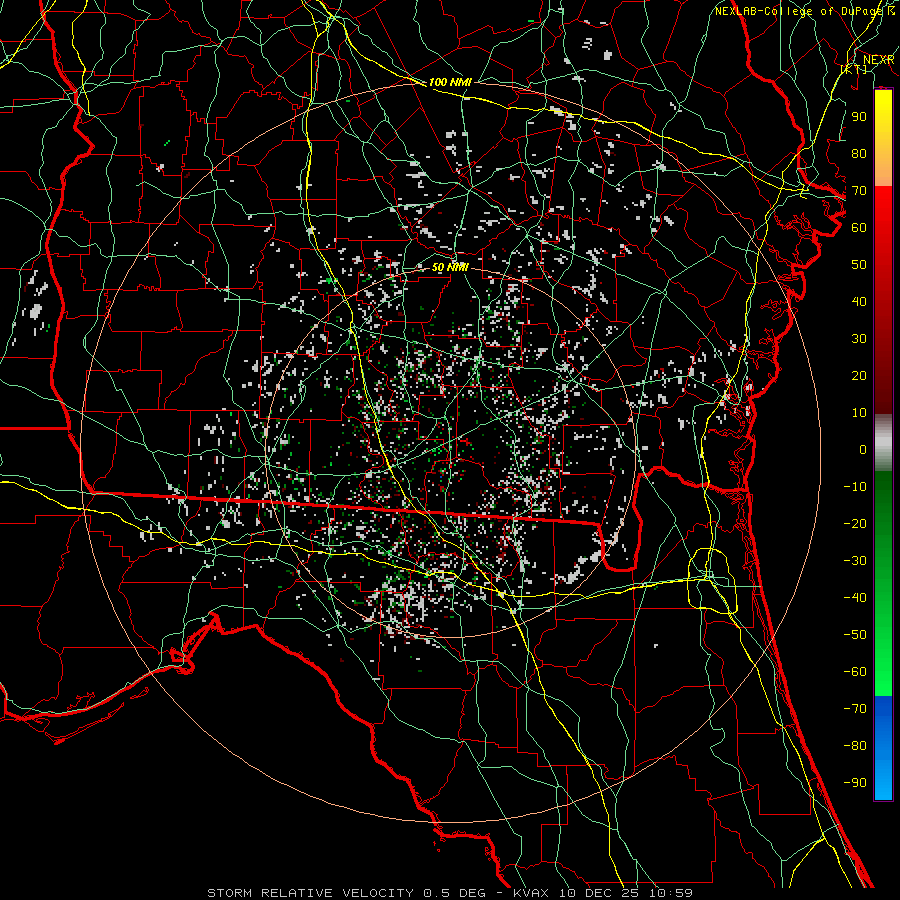
Task: Click the 50 value on the velocity scale
Action: [859, 265]
